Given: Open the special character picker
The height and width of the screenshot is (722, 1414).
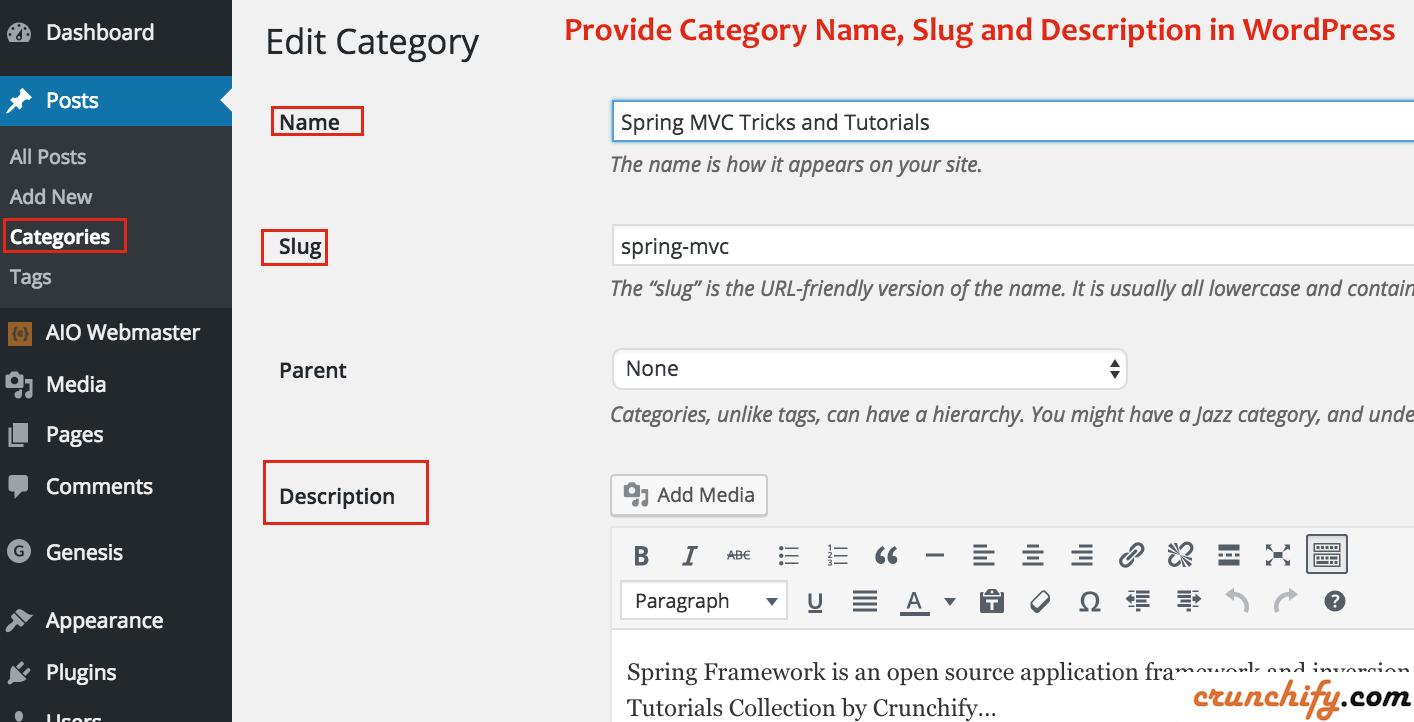Looking at the screenshot, I should [1089, 600].
